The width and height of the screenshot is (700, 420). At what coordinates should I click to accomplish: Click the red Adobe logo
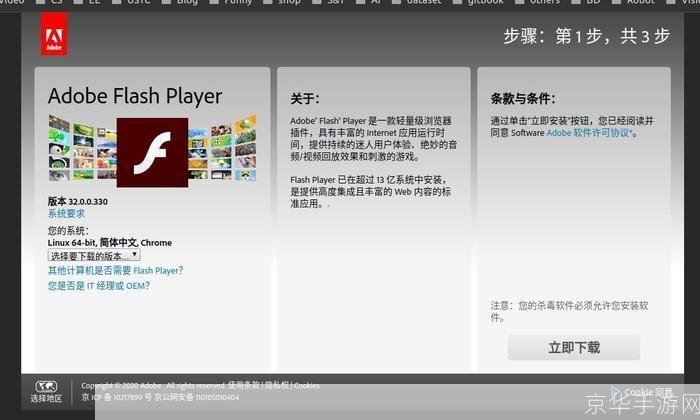pos(54,34)
